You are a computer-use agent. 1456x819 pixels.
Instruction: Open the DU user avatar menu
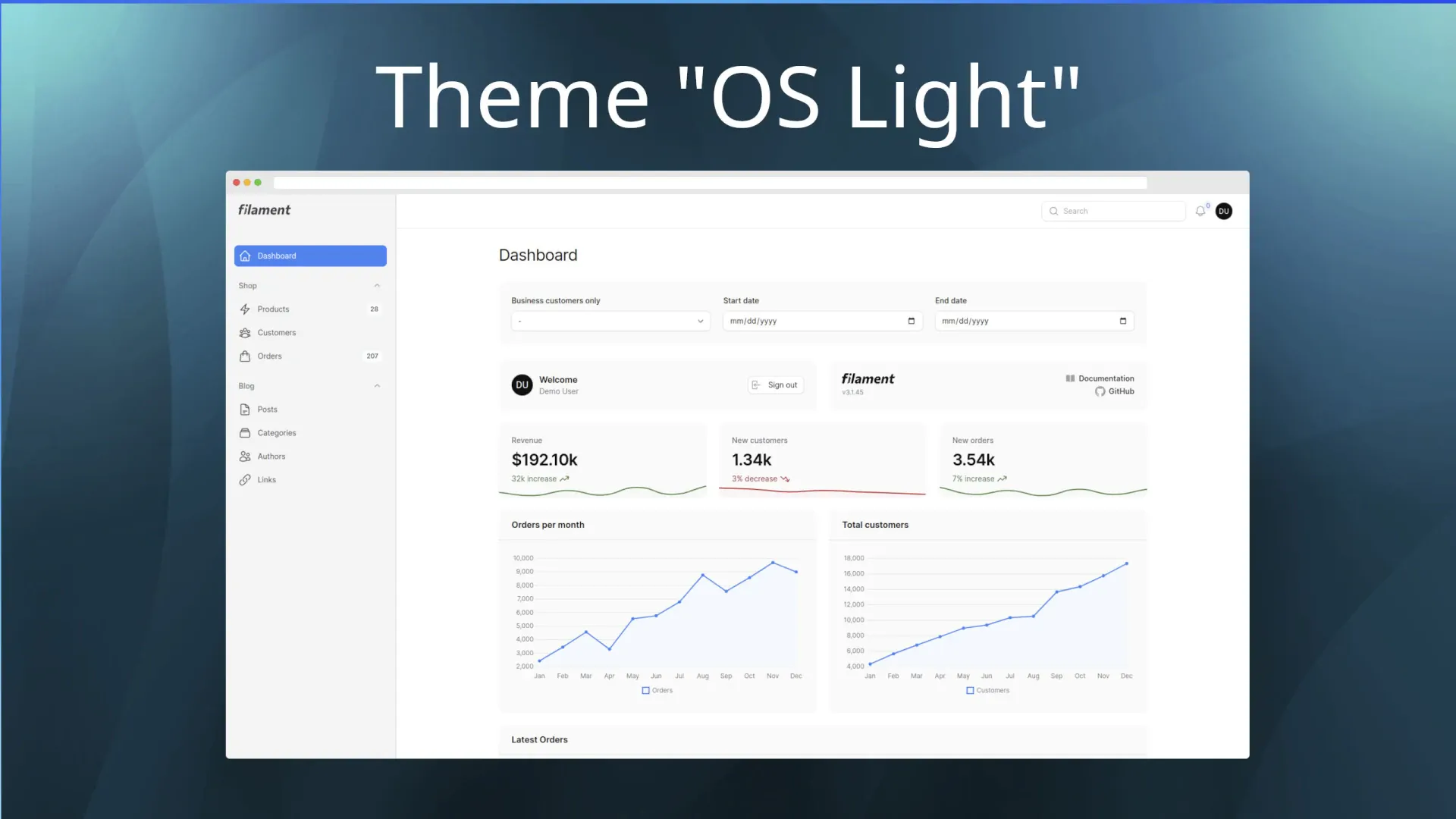(1224, 211)
